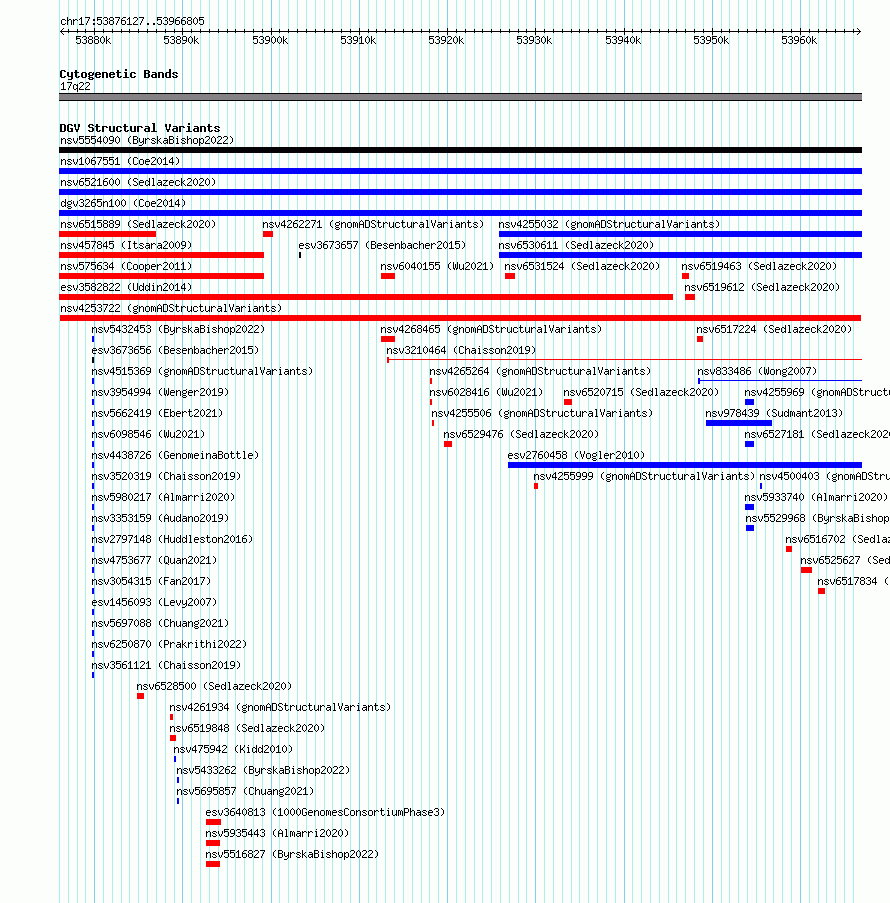Open esv1456093 (Levy2007) variant
This screenshot has height=903, width=890.
point(154,602)
